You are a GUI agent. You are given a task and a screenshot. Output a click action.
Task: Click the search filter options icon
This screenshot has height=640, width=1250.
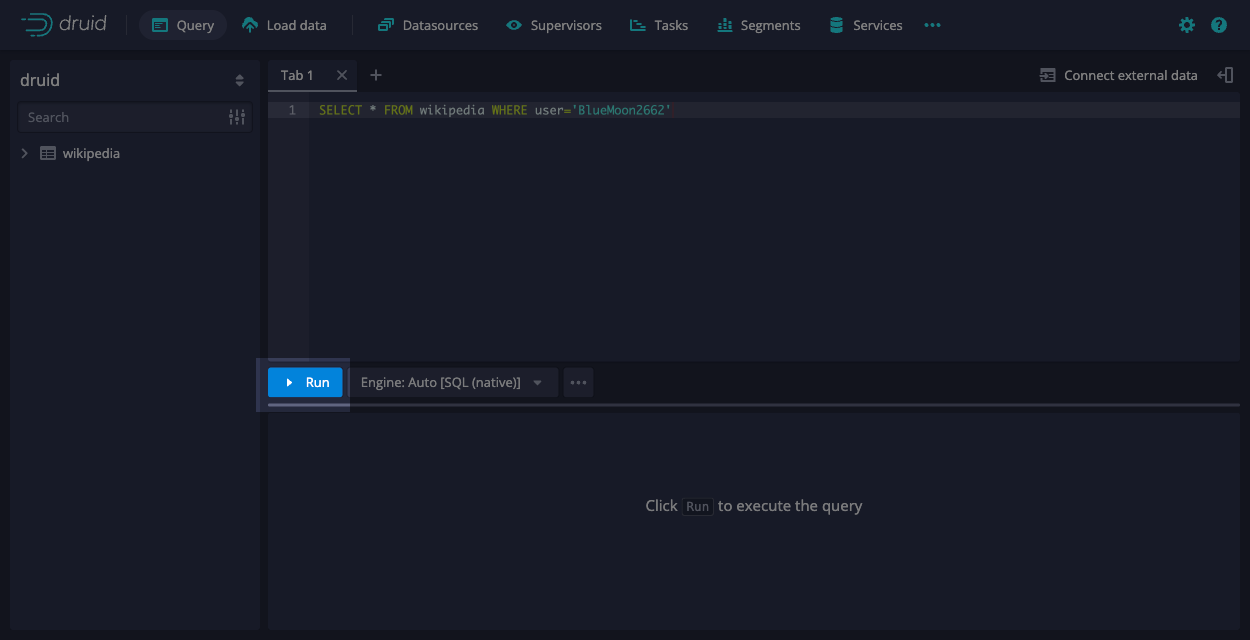tap(237, 117)
